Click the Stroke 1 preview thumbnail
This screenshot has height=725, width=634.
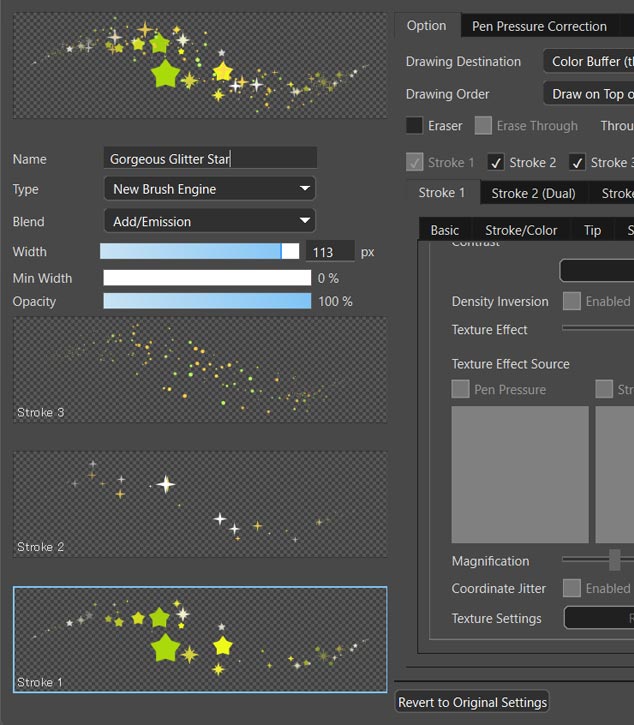click(200, 640)
